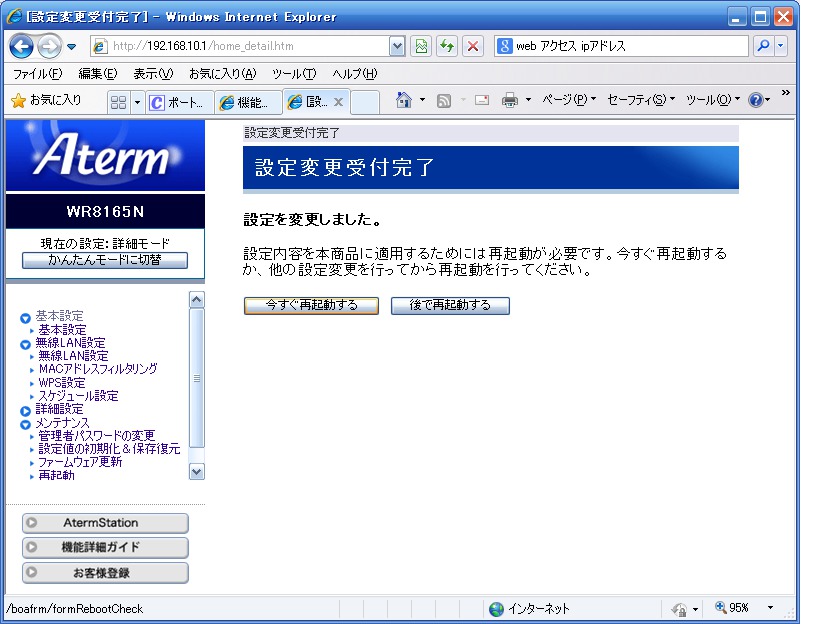This screenshot has width=822, height=624.
Task: Close the active 設... tab
Action: tap(339, 102)
